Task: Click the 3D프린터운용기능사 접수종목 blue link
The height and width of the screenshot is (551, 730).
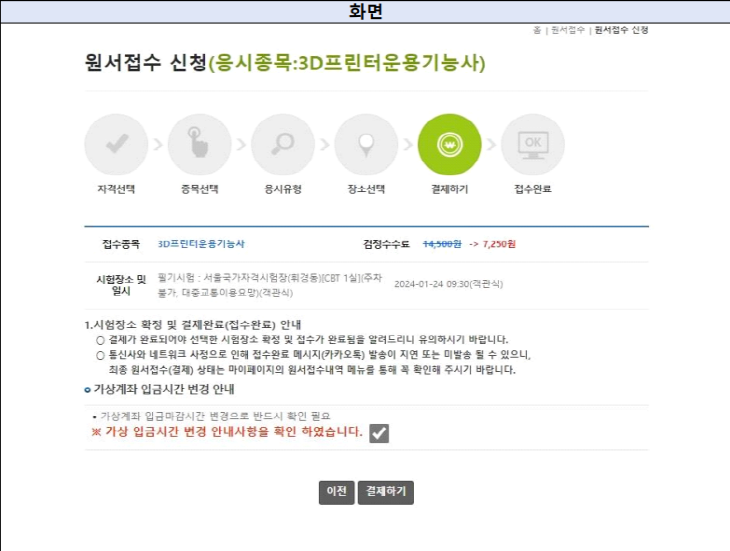Action: [x=201, y=244]
